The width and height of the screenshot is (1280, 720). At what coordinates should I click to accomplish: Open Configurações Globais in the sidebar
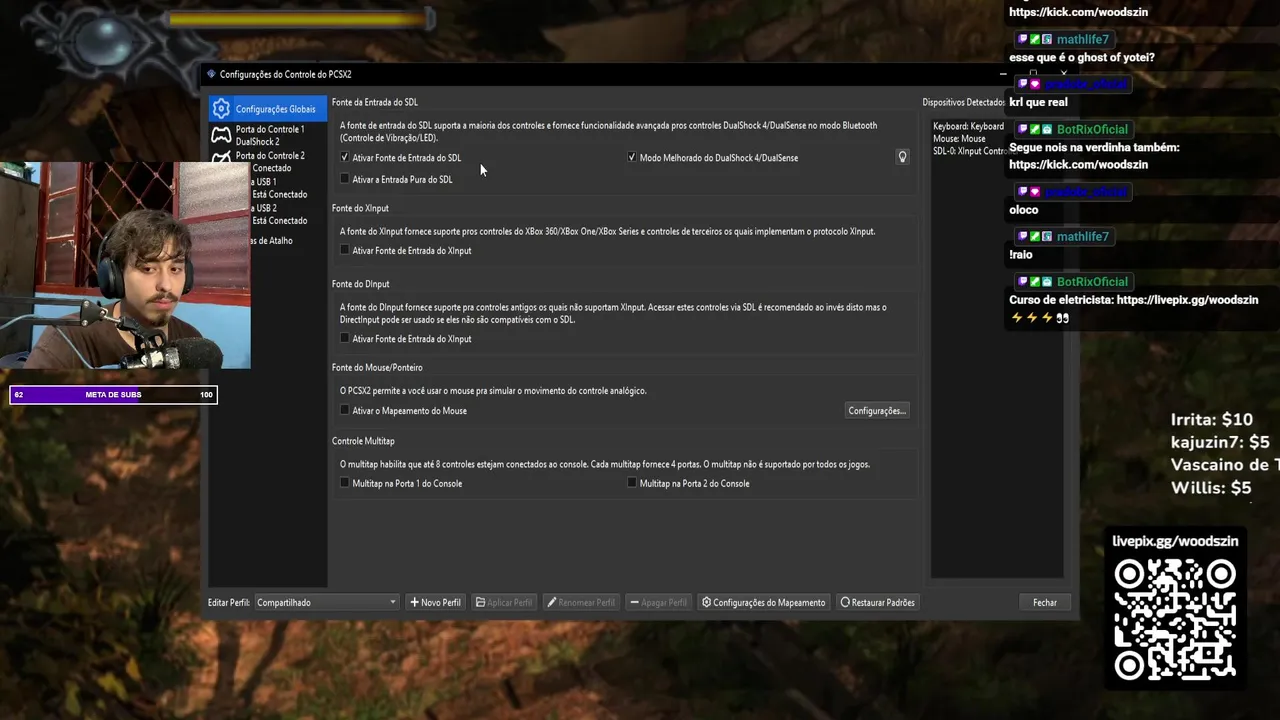point(267,109)
